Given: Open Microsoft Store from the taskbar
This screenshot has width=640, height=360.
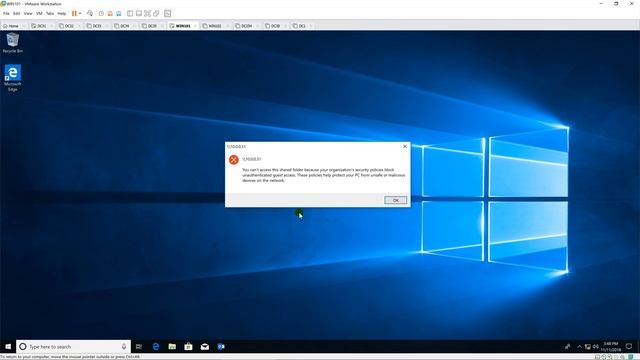Looking at the screenshot, I should (188, 347).
